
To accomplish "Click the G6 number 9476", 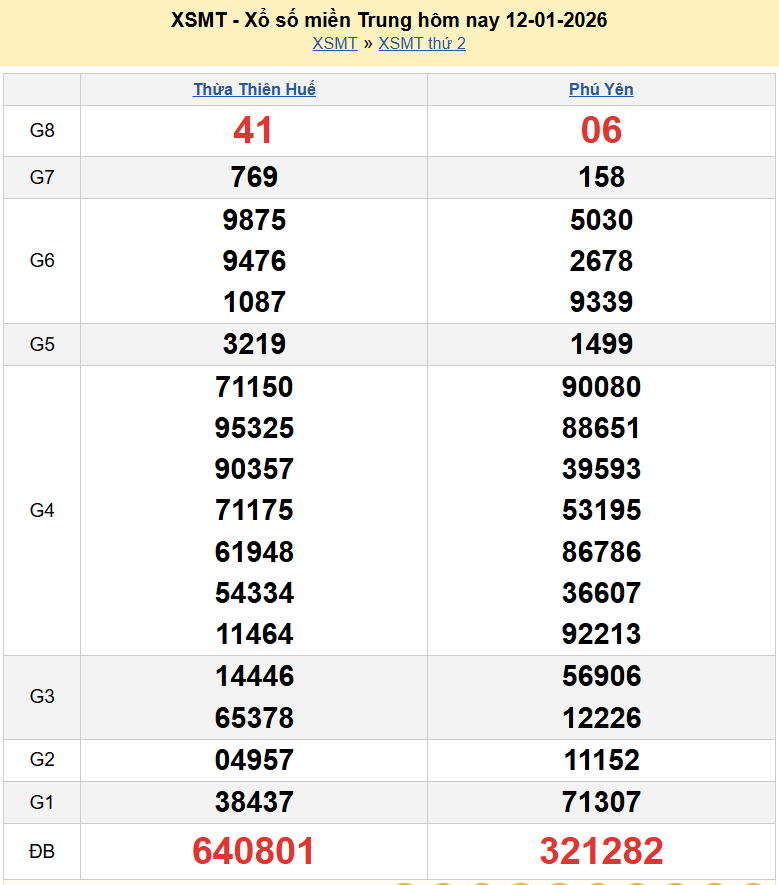I will [x=254, y=261].
